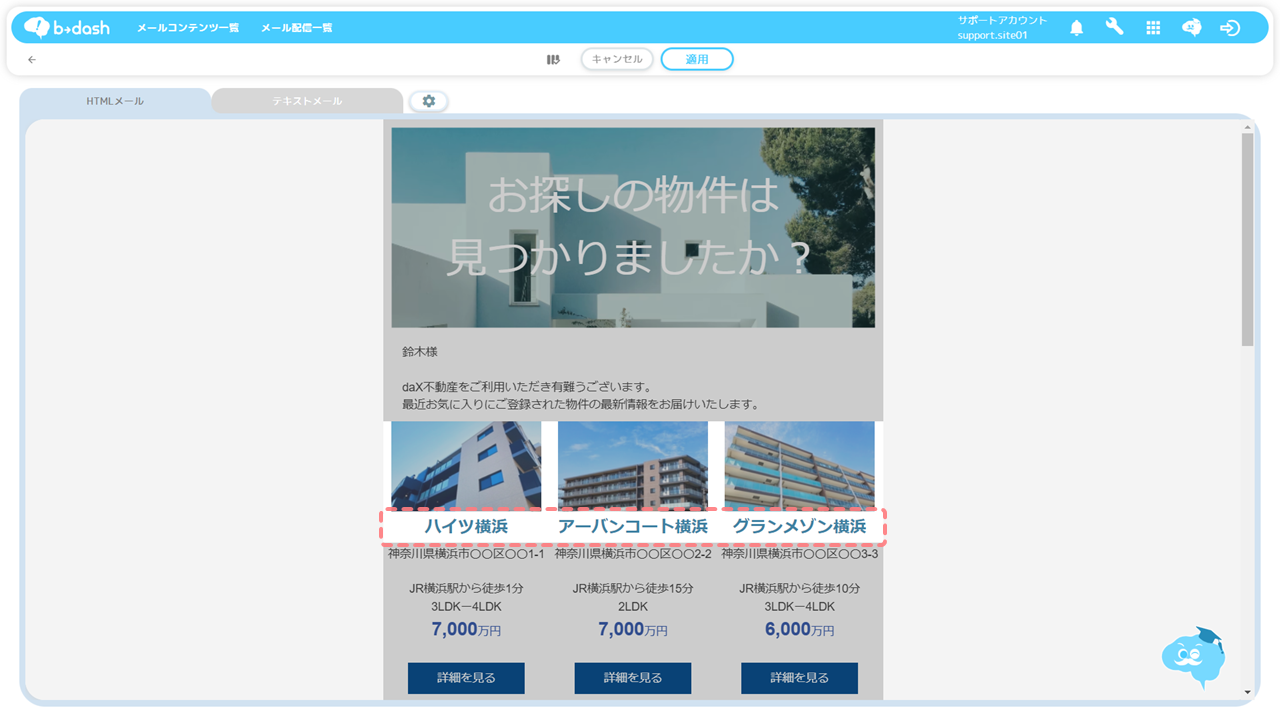This screenshot has height=720, width=1280.
Task: Click the 鈴木様 greeting text
Action: [420, 352]
